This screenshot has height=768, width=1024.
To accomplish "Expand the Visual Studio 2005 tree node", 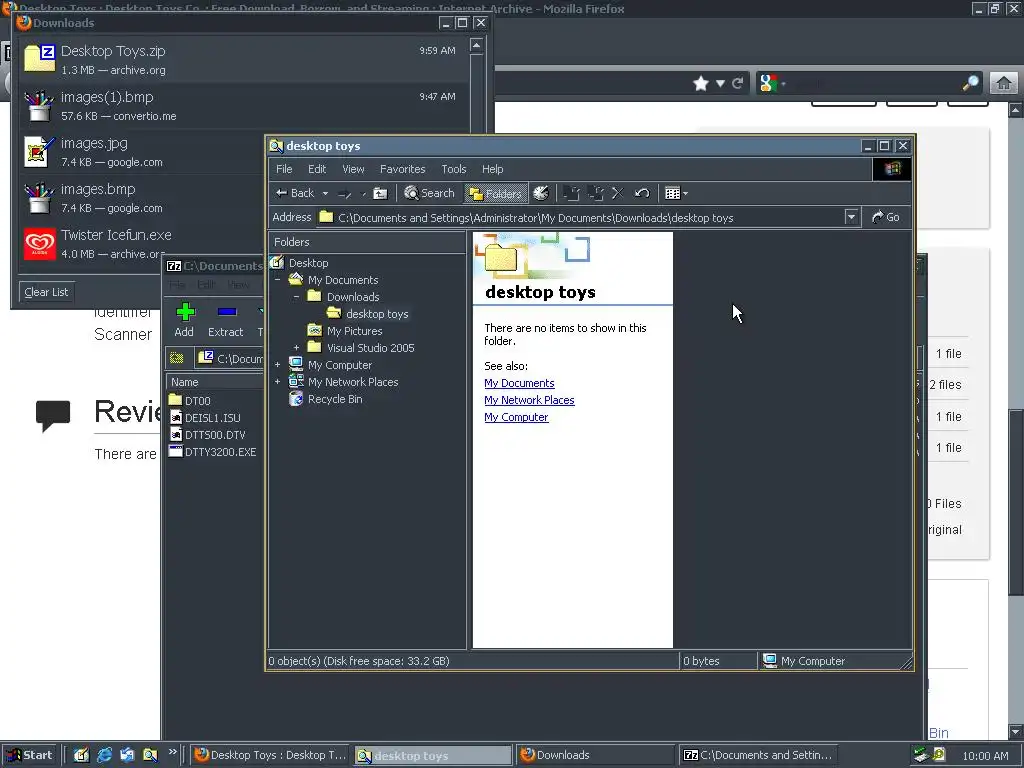I will pyautogui.click(x=296, y=348).
